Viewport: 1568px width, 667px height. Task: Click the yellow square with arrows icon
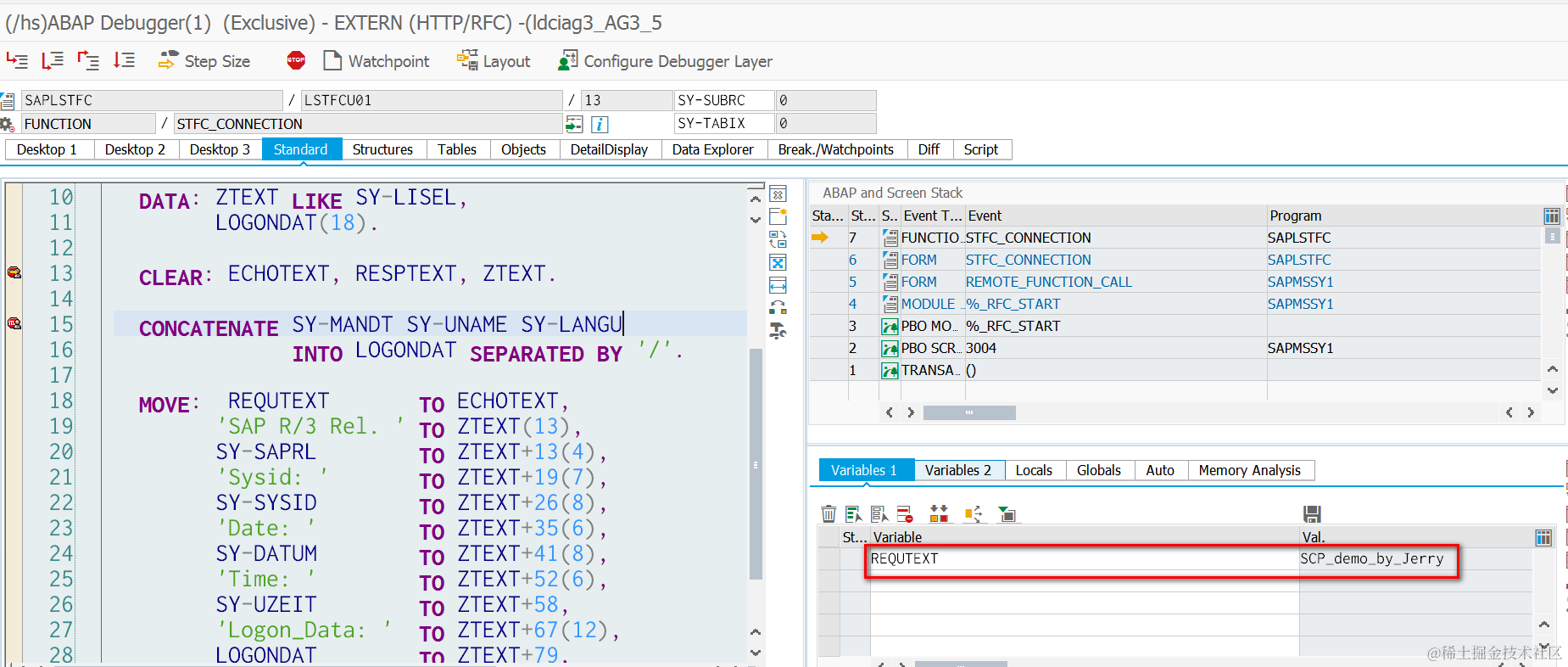(x=973, y=513)
